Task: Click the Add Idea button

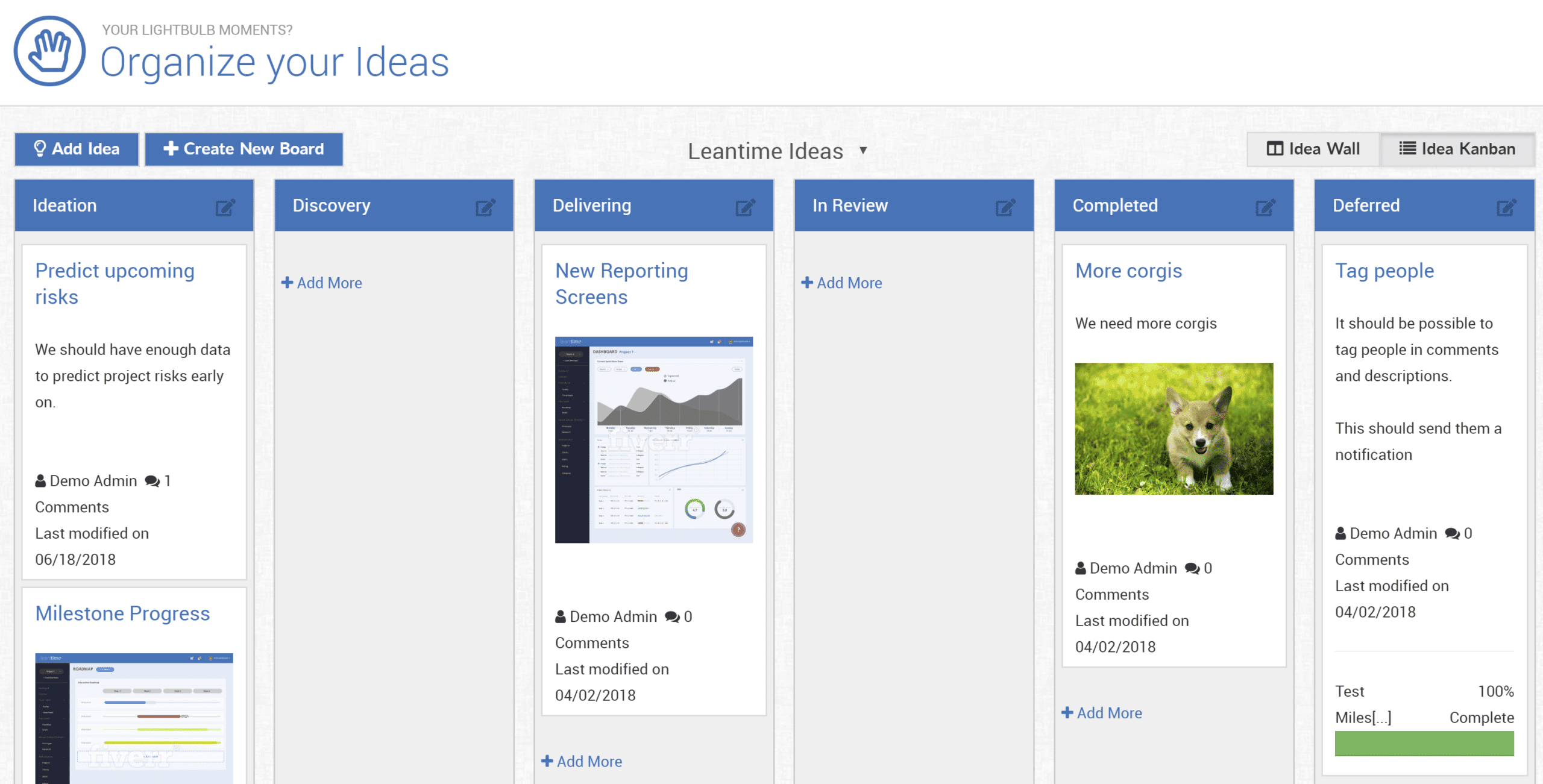Action: pyautogui.click(x=77, y=149)
